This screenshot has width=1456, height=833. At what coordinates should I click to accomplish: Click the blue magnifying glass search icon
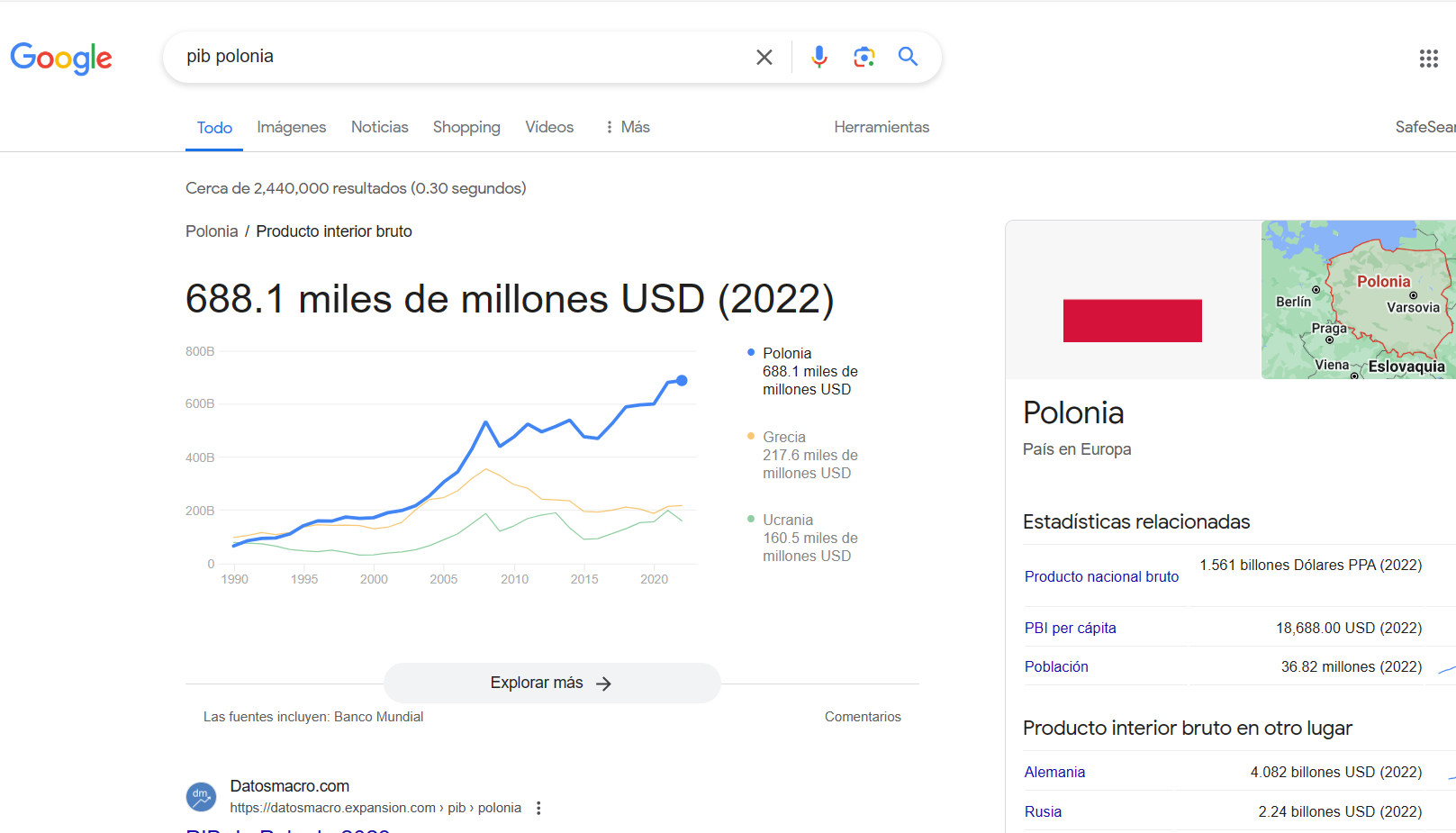(x=909, y=57)
